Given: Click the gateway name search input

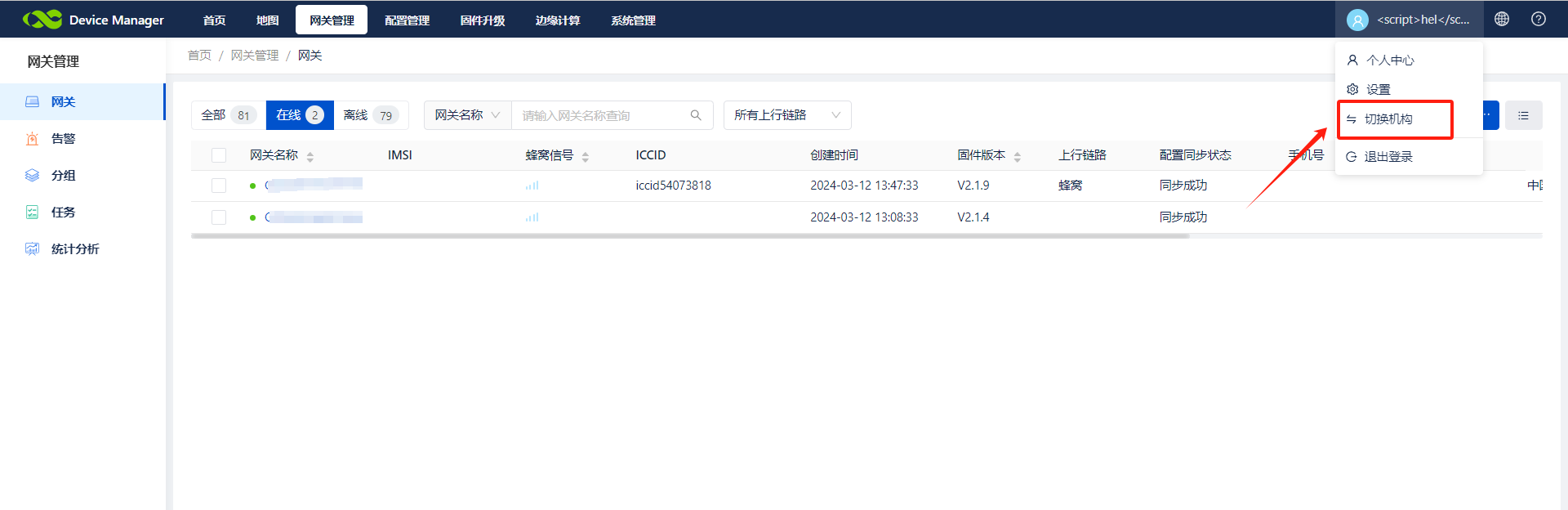Looking at the screenshot, I should [x=600, y=115].
